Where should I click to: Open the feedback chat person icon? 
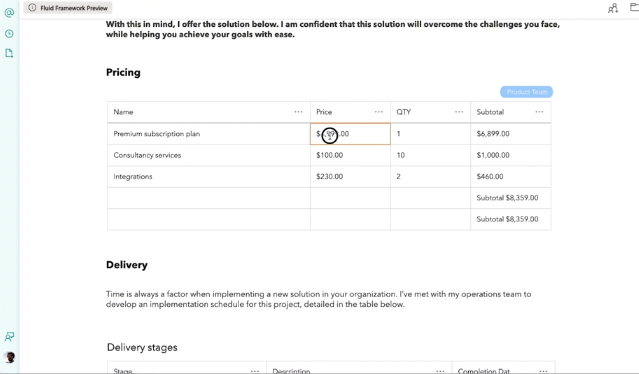coord(9,337)
